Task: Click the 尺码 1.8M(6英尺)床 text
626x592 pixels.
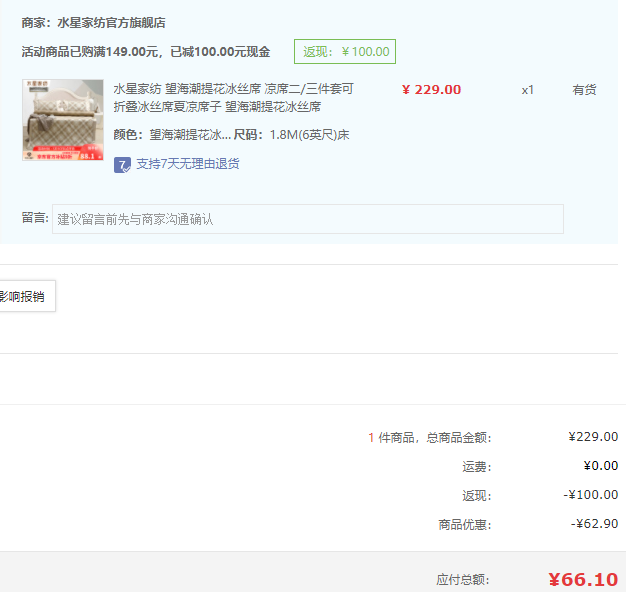Action: [x=291, y=135]
